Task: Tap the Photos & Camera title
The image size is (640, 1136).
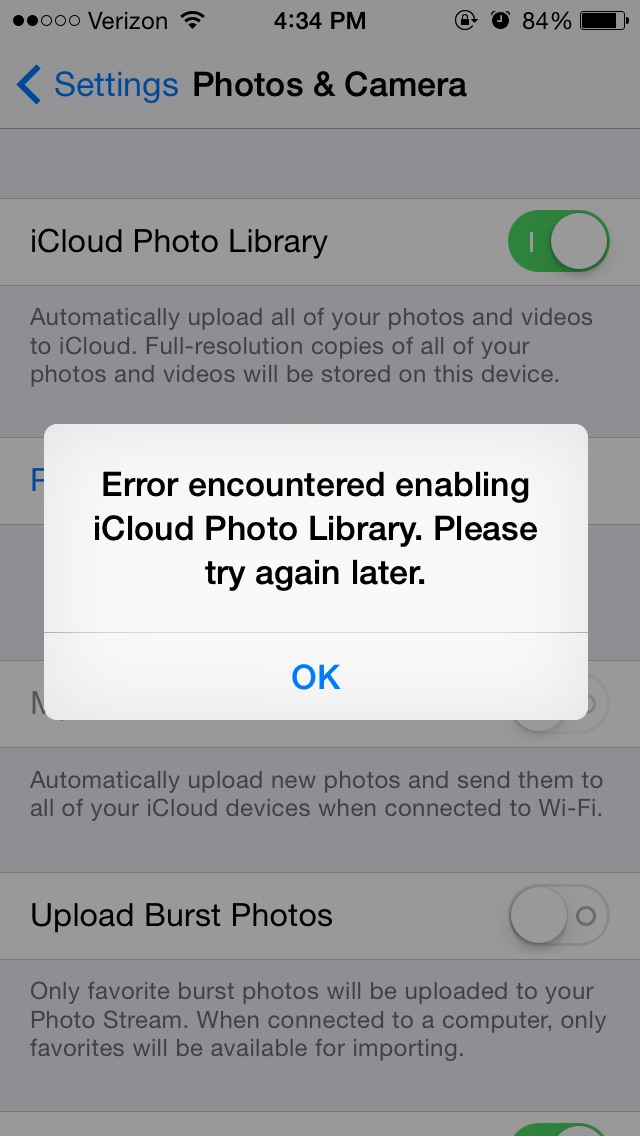Action: (x=329, y=85)
